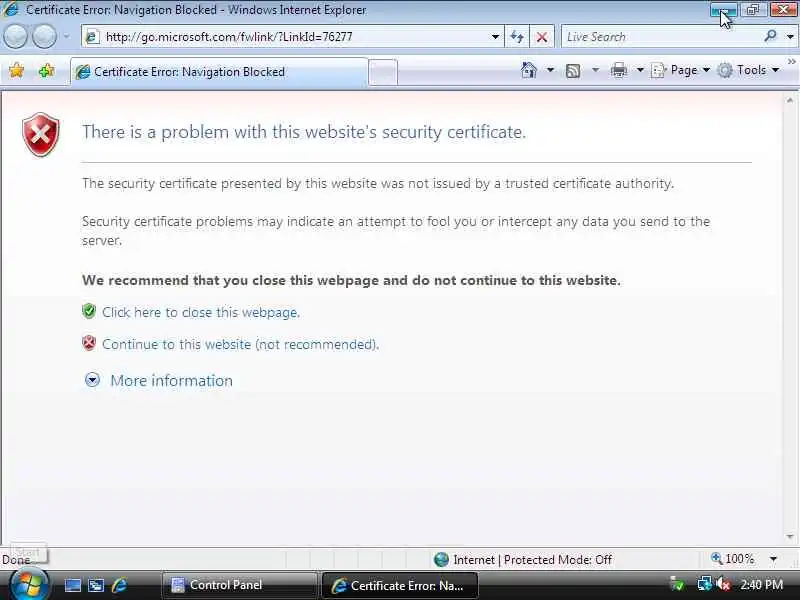Click the Back navigation button
This screenshot has width=800, height=600.
click(16, 37)
